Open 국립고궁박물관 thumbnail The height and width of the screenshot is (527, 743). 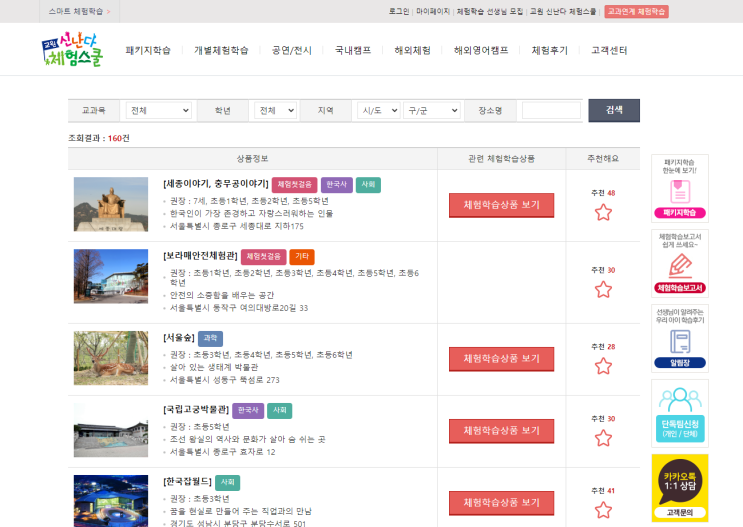click(x=111, y=430)
